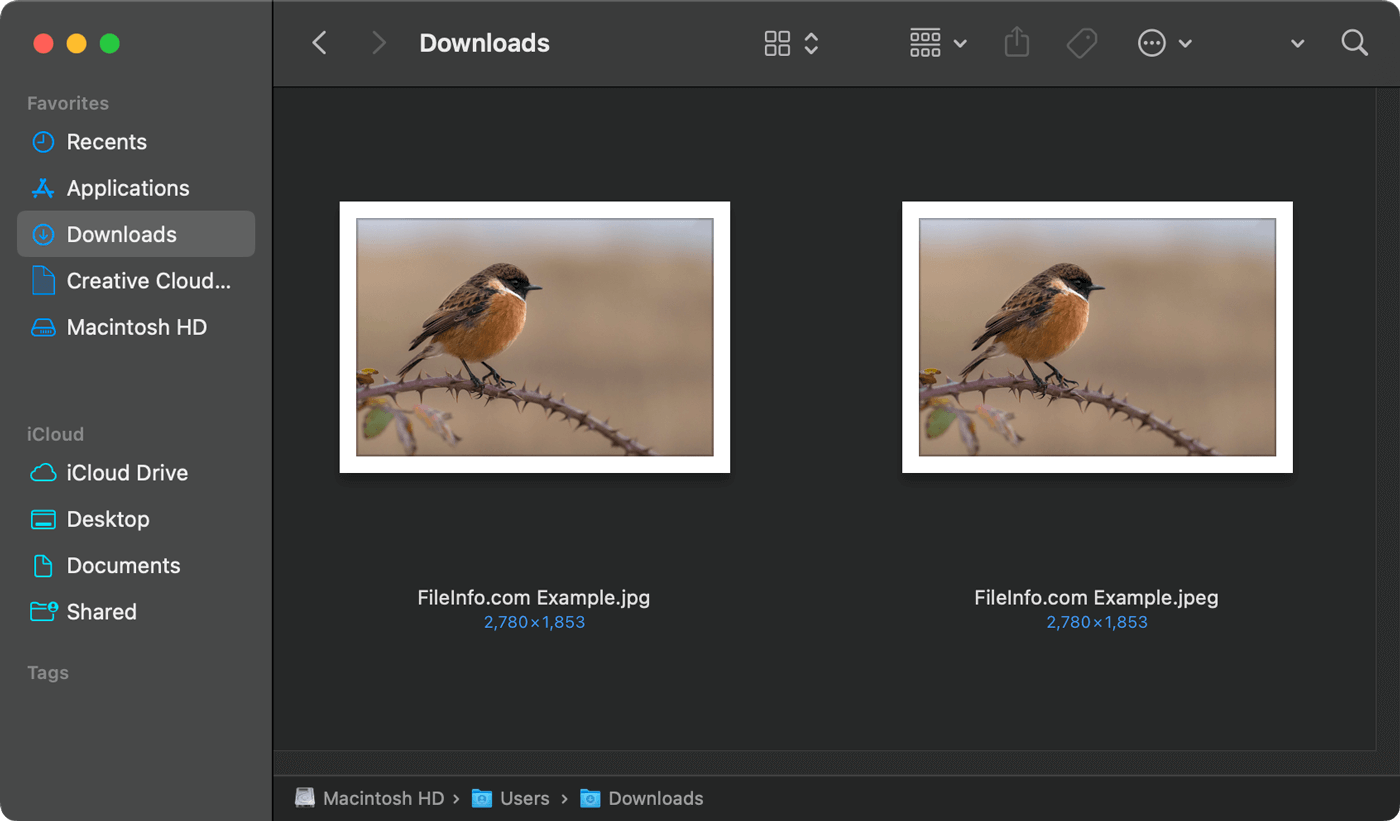Screen dimensions: 1400x821
Task: Open the Share menu in the toolbar
Action: coord(1016,43)
